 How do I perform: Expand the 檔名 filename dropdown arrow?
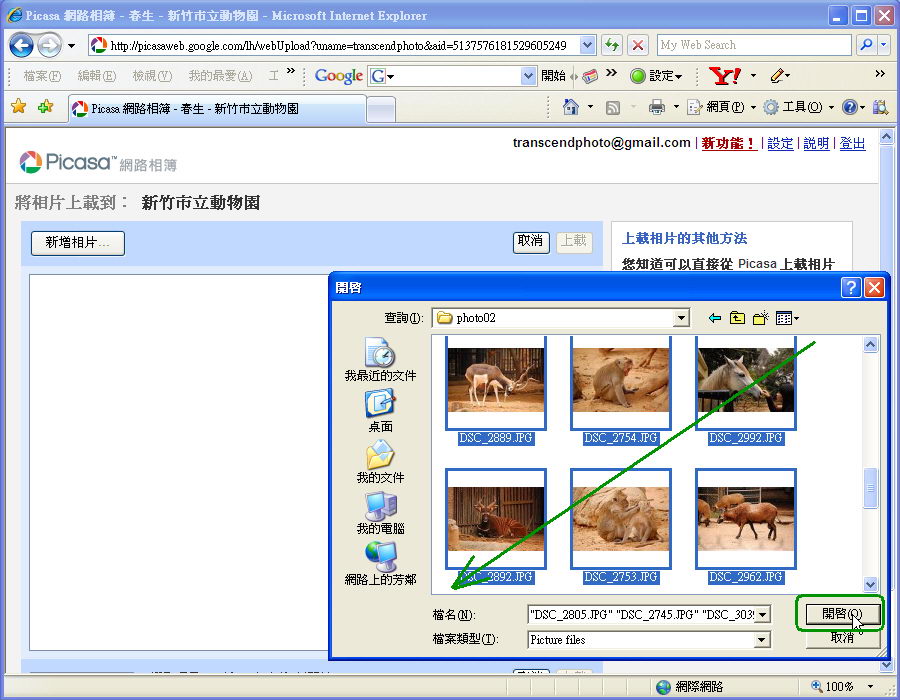tap(762, 615)
